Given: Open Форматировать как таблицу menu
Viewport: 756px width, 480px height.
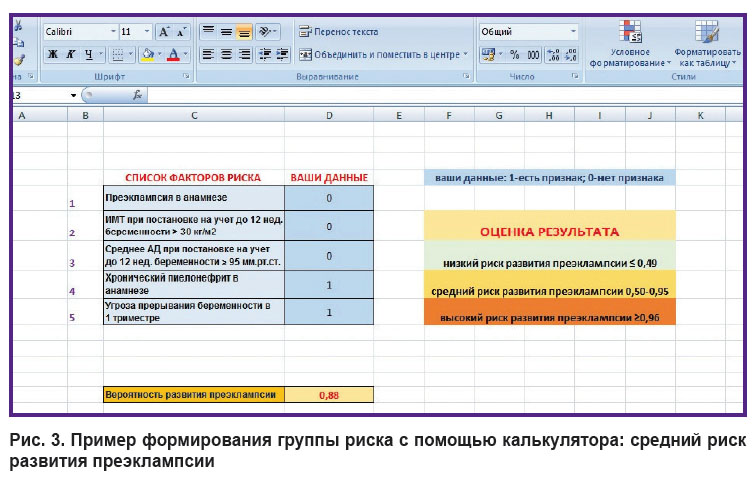Looking at the screenshot, I should 707,45.
